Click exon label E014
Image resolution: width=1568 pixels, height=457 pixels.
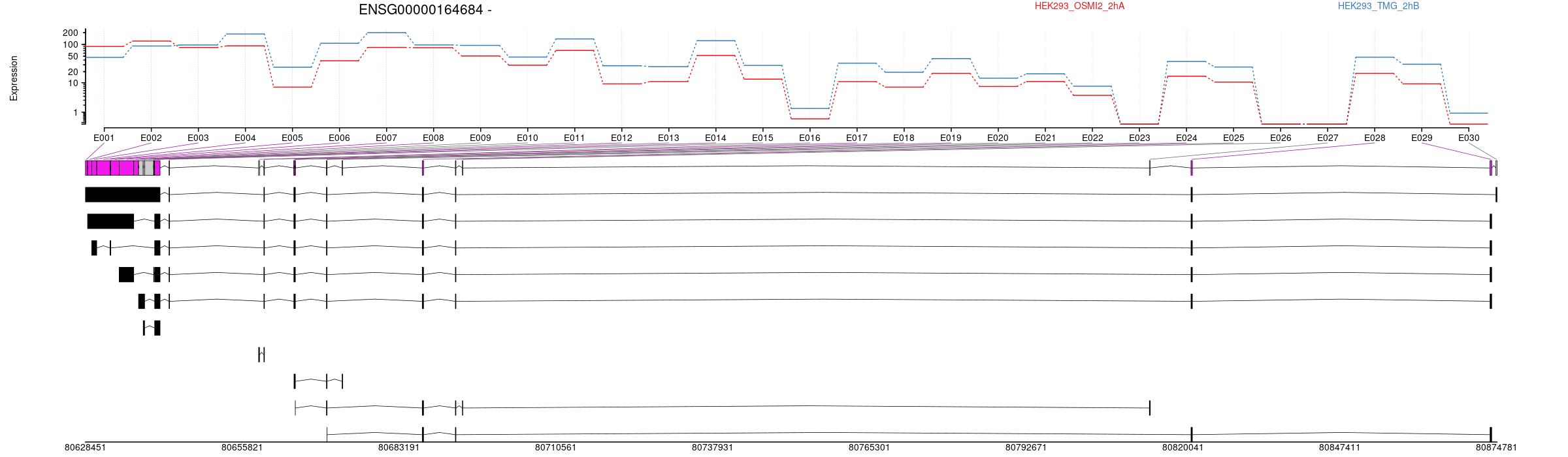(715, 138)
